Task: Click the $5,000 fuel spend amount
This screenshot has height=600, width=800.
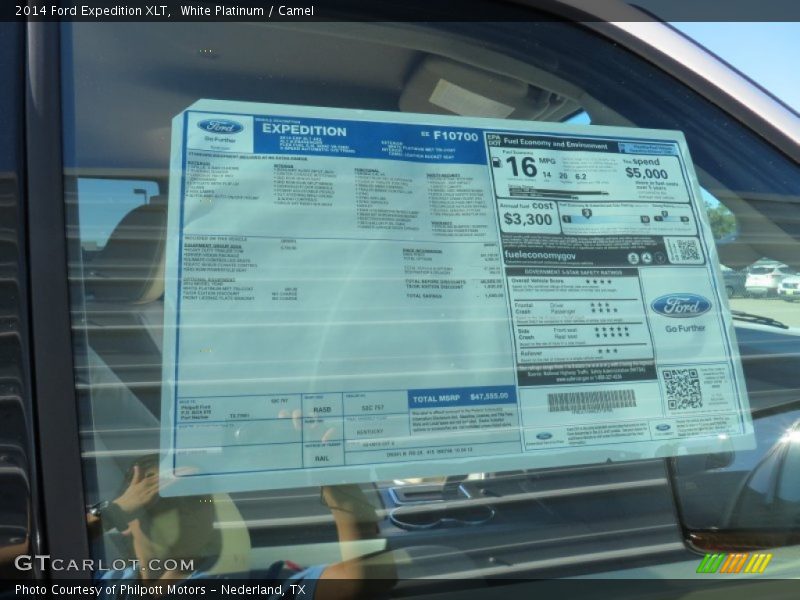Action: 646,173
